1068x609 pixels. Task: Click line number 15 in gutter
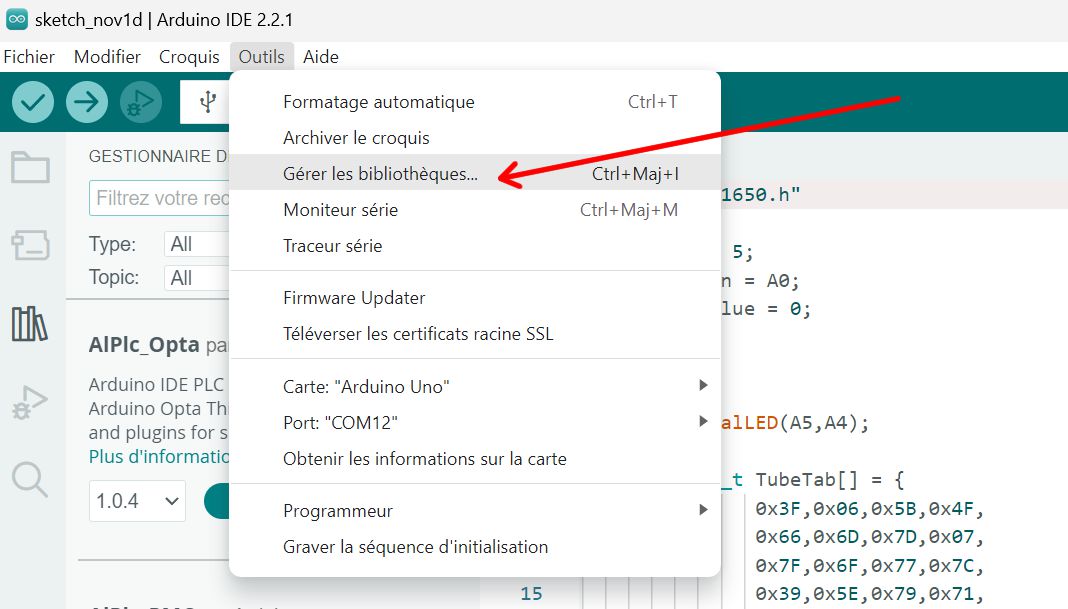[x=531, y=593]
